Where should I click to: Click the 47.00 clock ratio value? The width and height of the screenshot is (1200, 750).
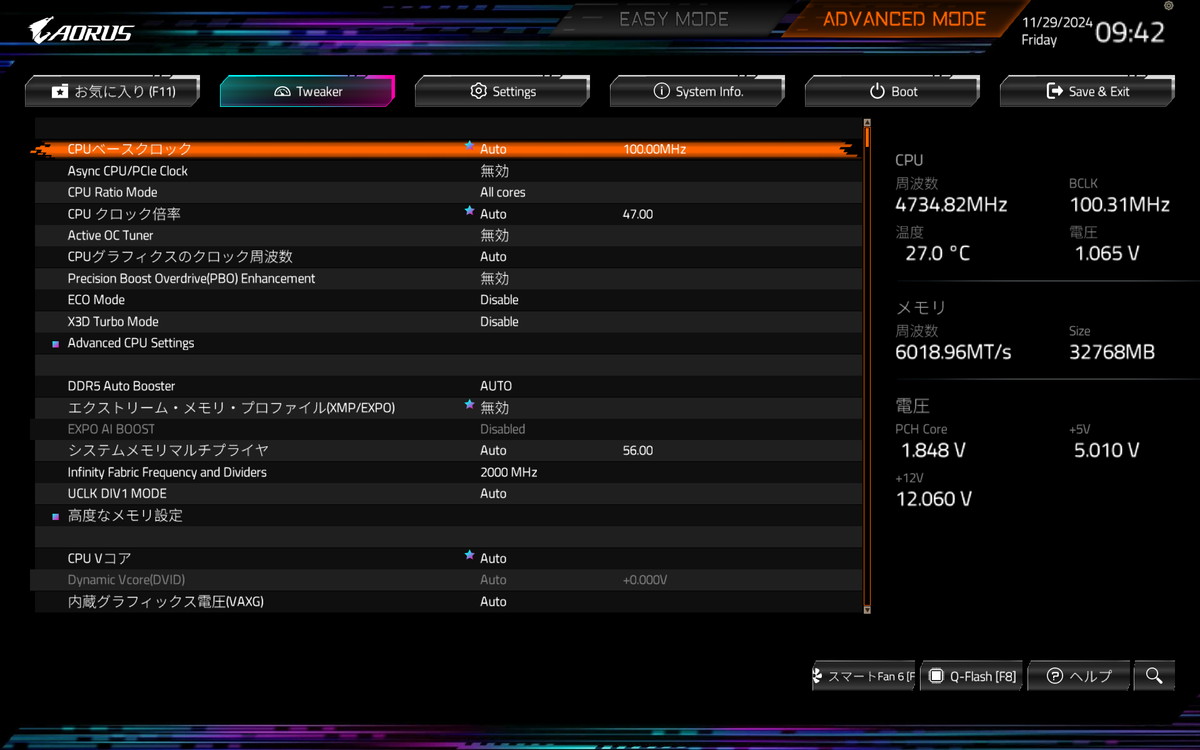(x=637, y=214)
